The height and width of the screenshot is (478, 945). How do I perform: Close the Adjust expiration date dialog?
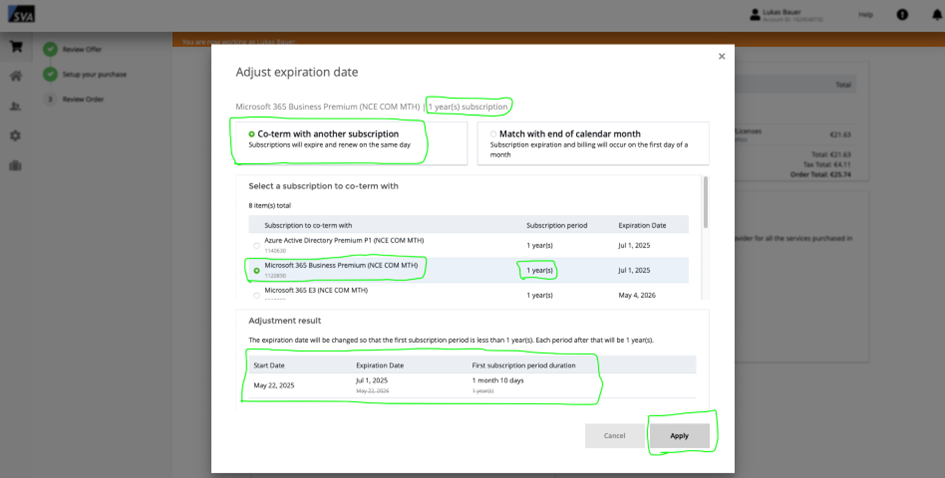pos(722,57)
